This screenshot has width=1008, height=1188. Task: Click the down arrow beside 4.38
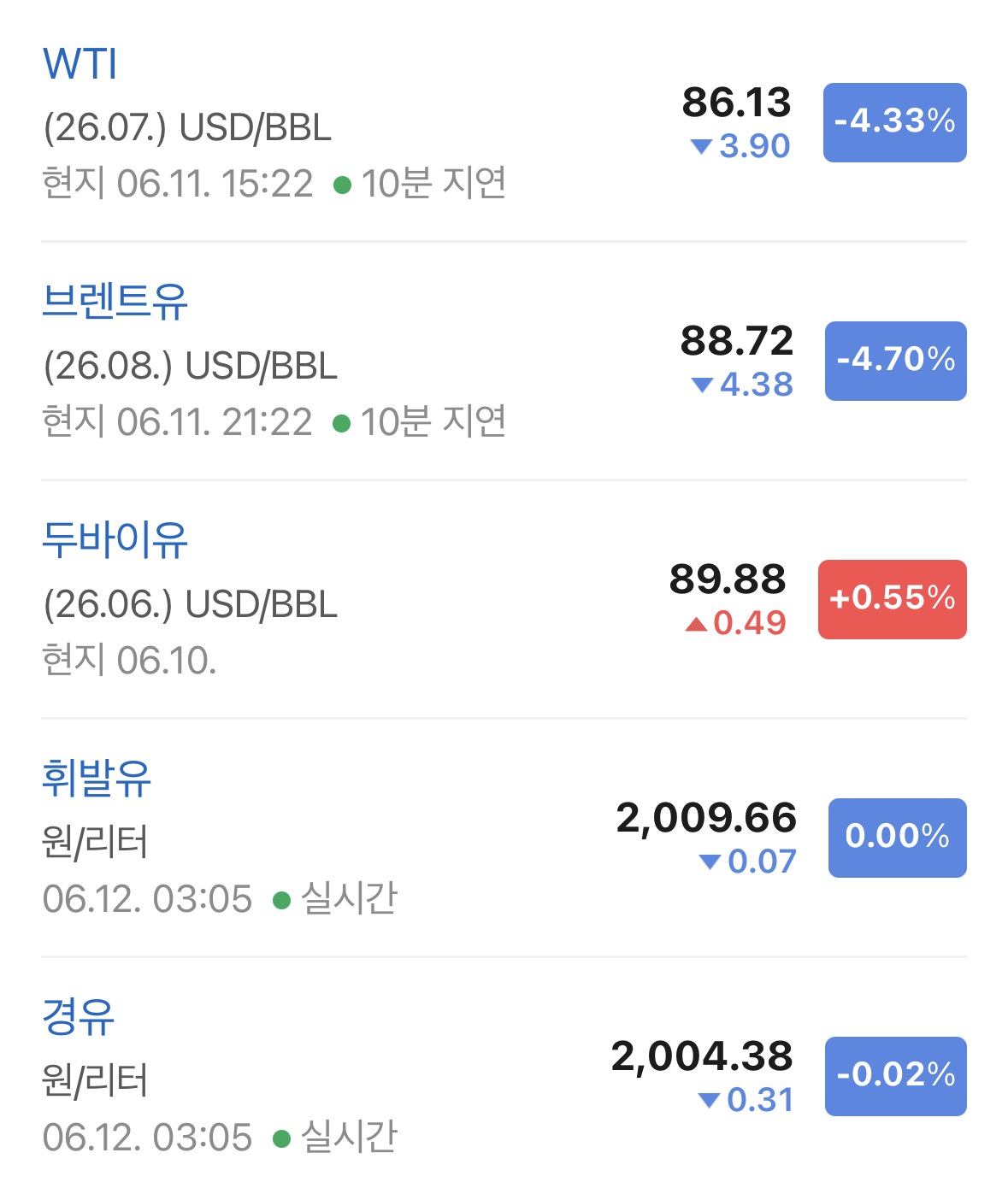click(x=702, y=385)
